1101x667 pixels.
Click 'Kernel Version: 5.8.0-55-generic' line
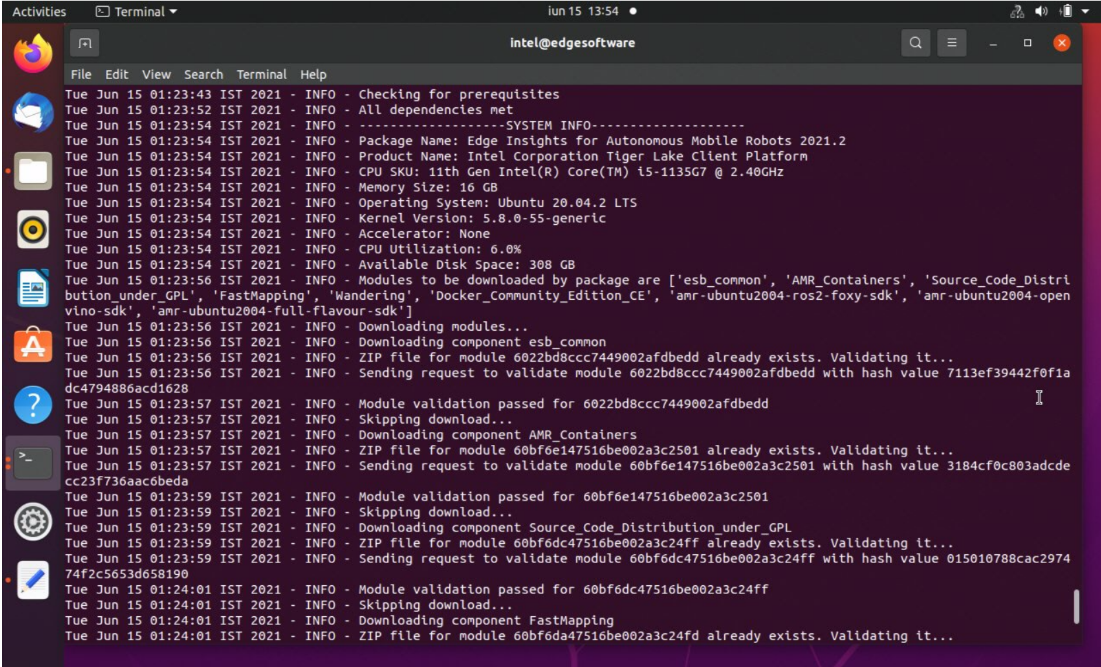[x=336, y=218]
